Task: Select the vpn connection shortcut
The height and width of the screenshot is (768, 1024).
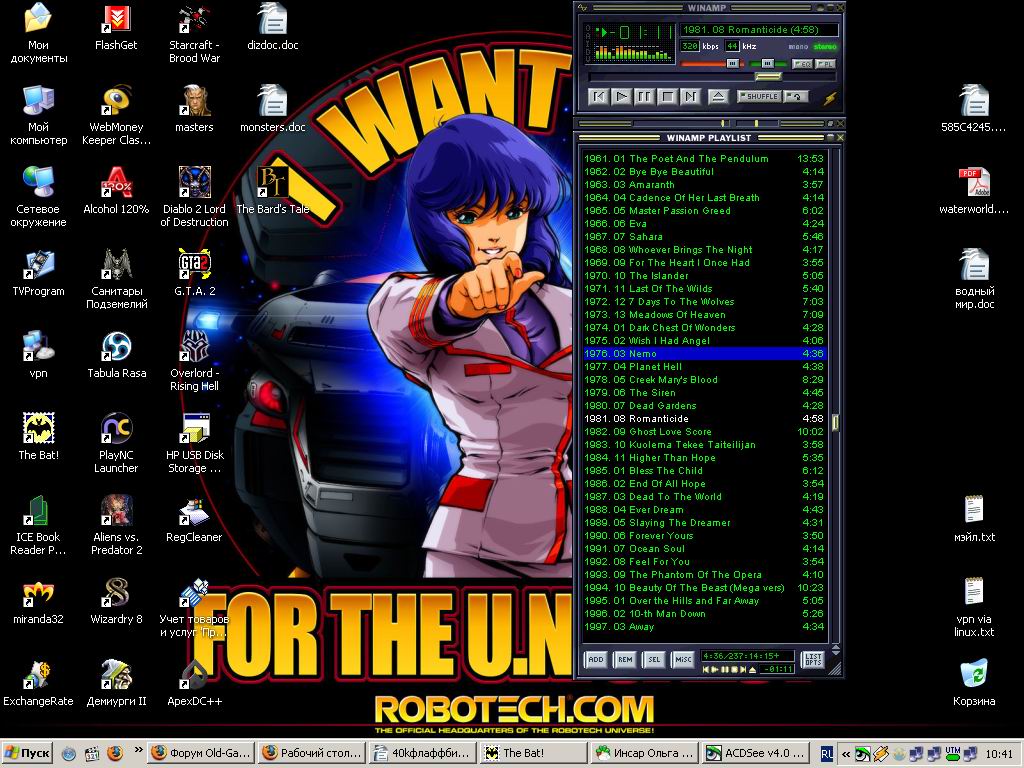Action: pos(39,355)
